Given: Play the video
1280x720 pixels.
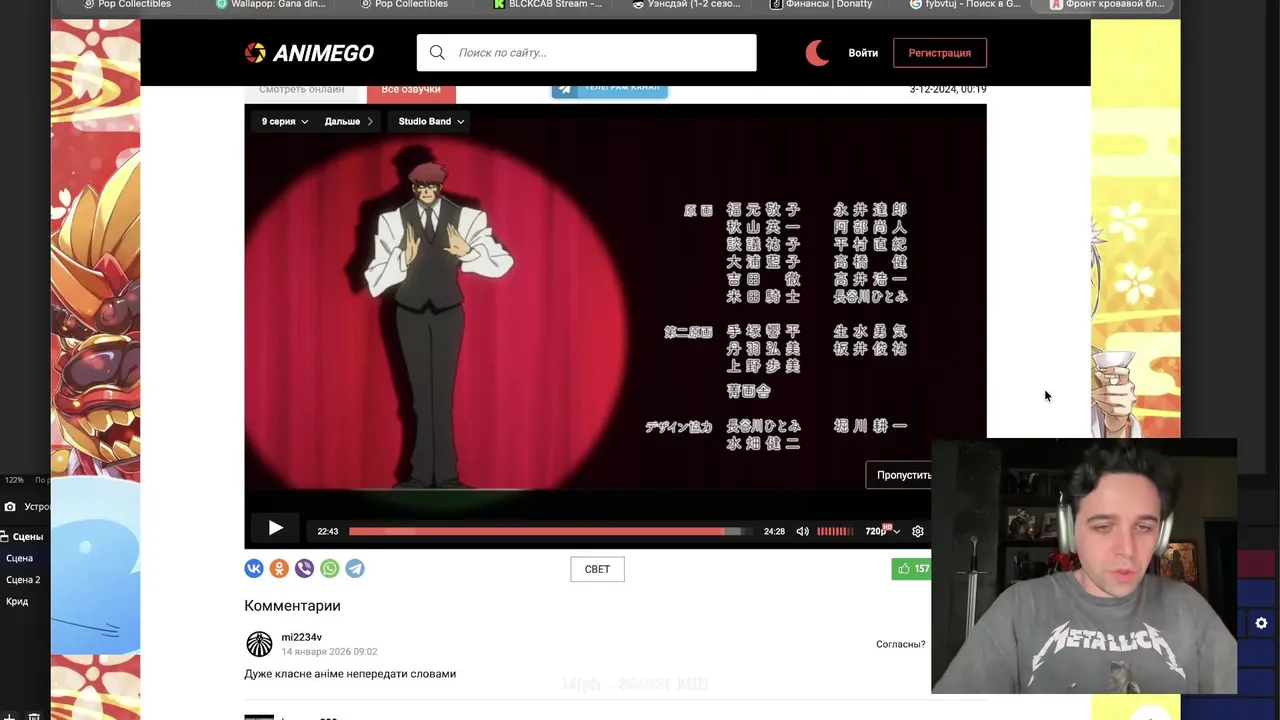Looking at the screenshot, I should point(275,529).
